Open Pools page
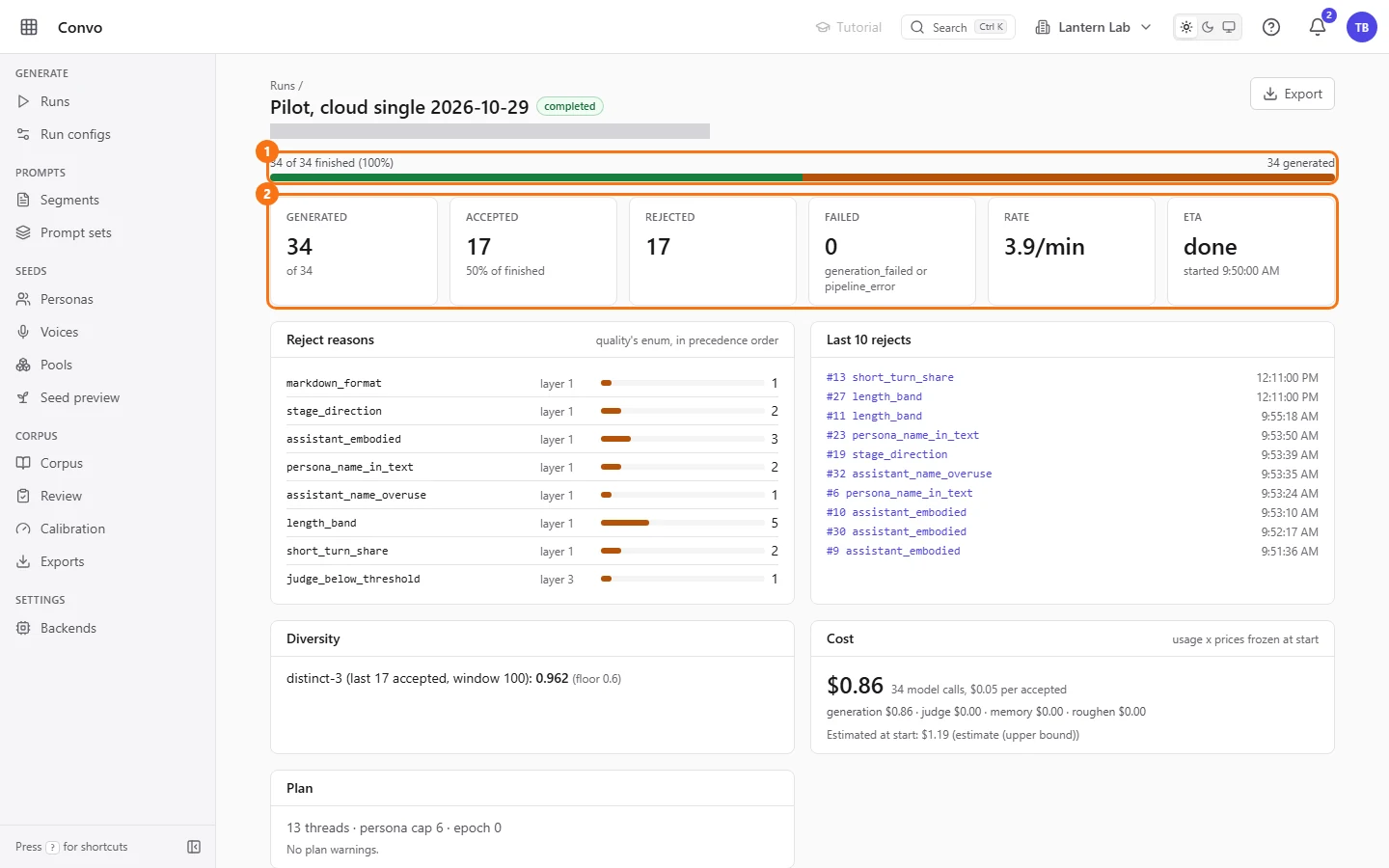The image size is (1389, 868). pyautogui.click(x=107, y=365)
